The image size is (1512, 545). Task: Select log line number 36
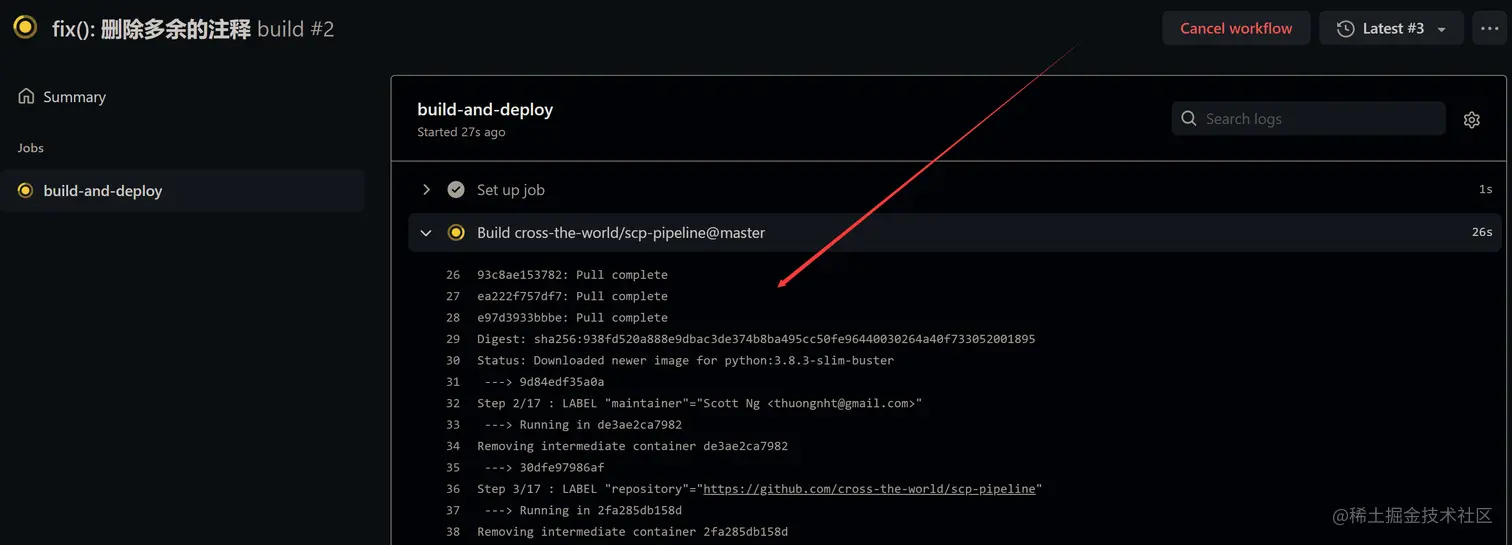453,489
